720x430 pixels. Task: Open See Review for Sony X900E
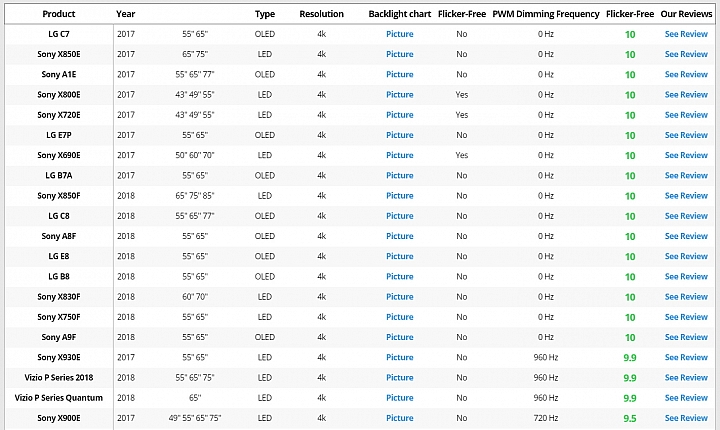[x=686, y=418]
